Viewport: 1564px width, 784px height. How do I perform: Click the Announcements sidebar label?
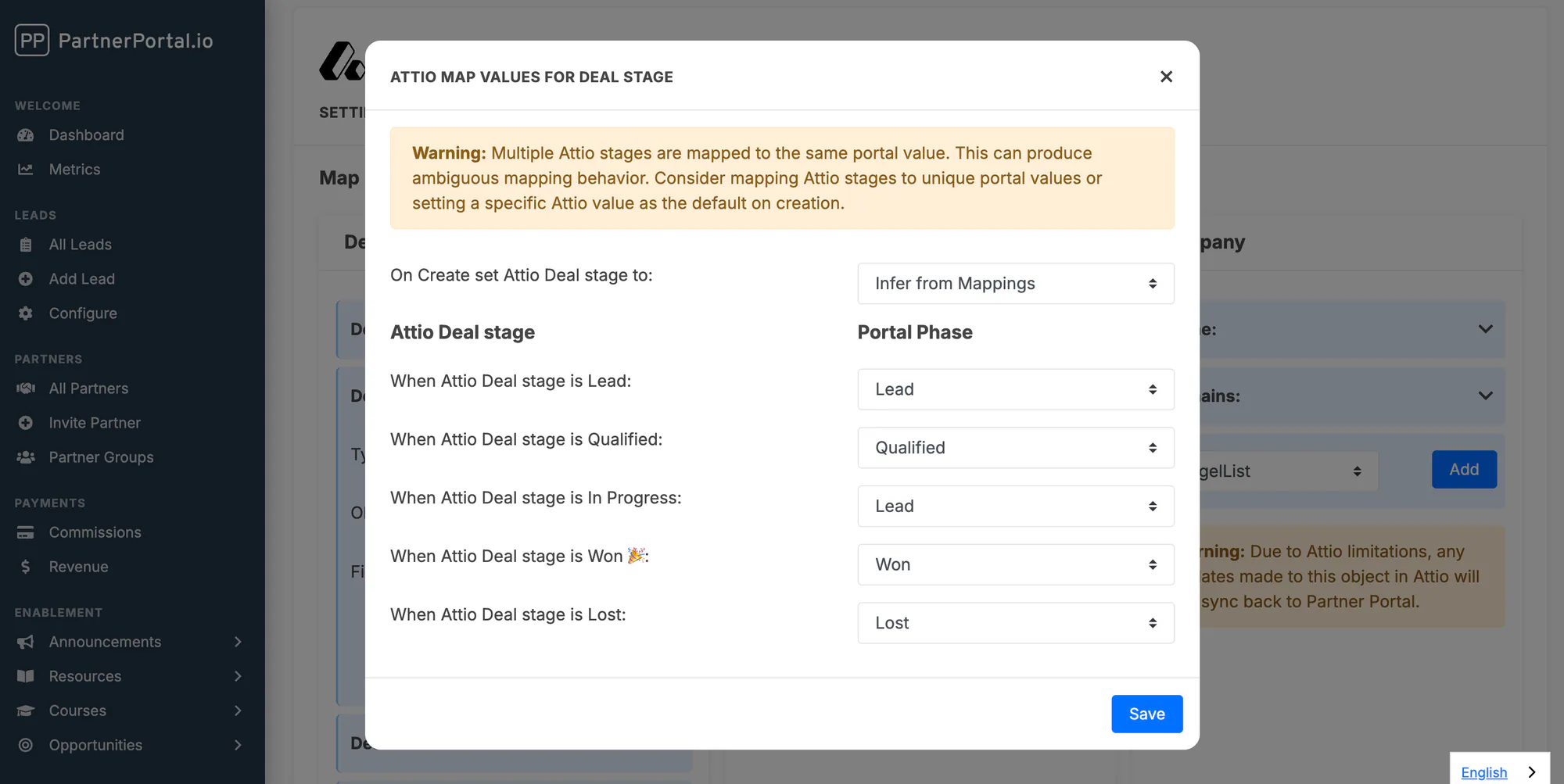105,642
